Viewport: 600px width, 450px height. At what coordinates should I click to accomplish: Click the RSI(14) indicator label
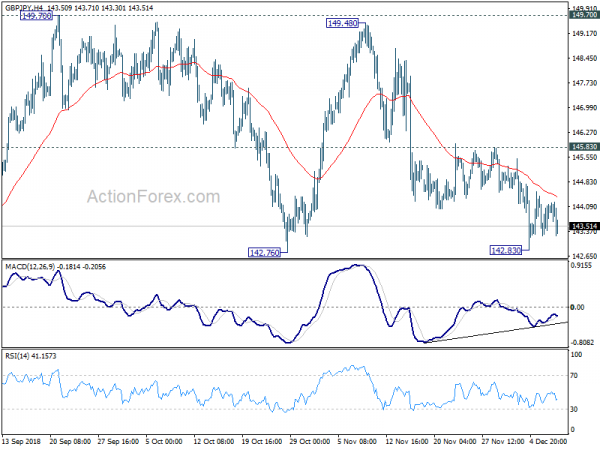17,356
